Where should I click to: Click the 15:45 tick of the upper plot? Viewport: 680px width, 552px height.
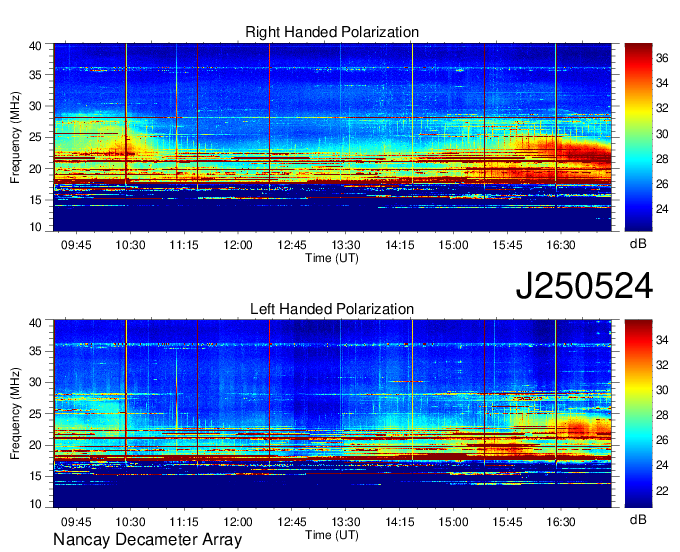[x=507, y=245]
